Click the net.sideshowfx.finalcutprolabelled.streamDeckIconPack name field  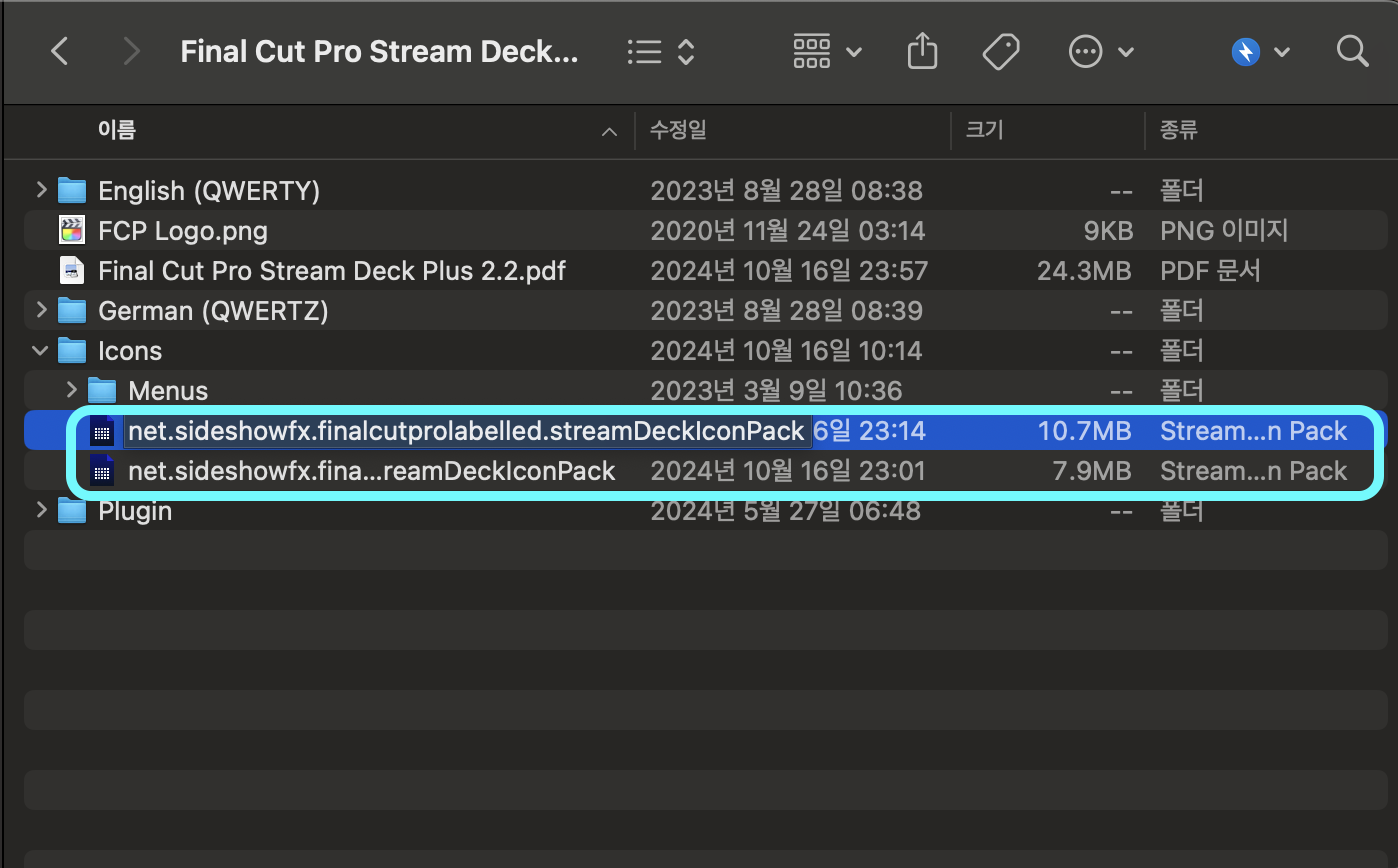coord(467,431)
